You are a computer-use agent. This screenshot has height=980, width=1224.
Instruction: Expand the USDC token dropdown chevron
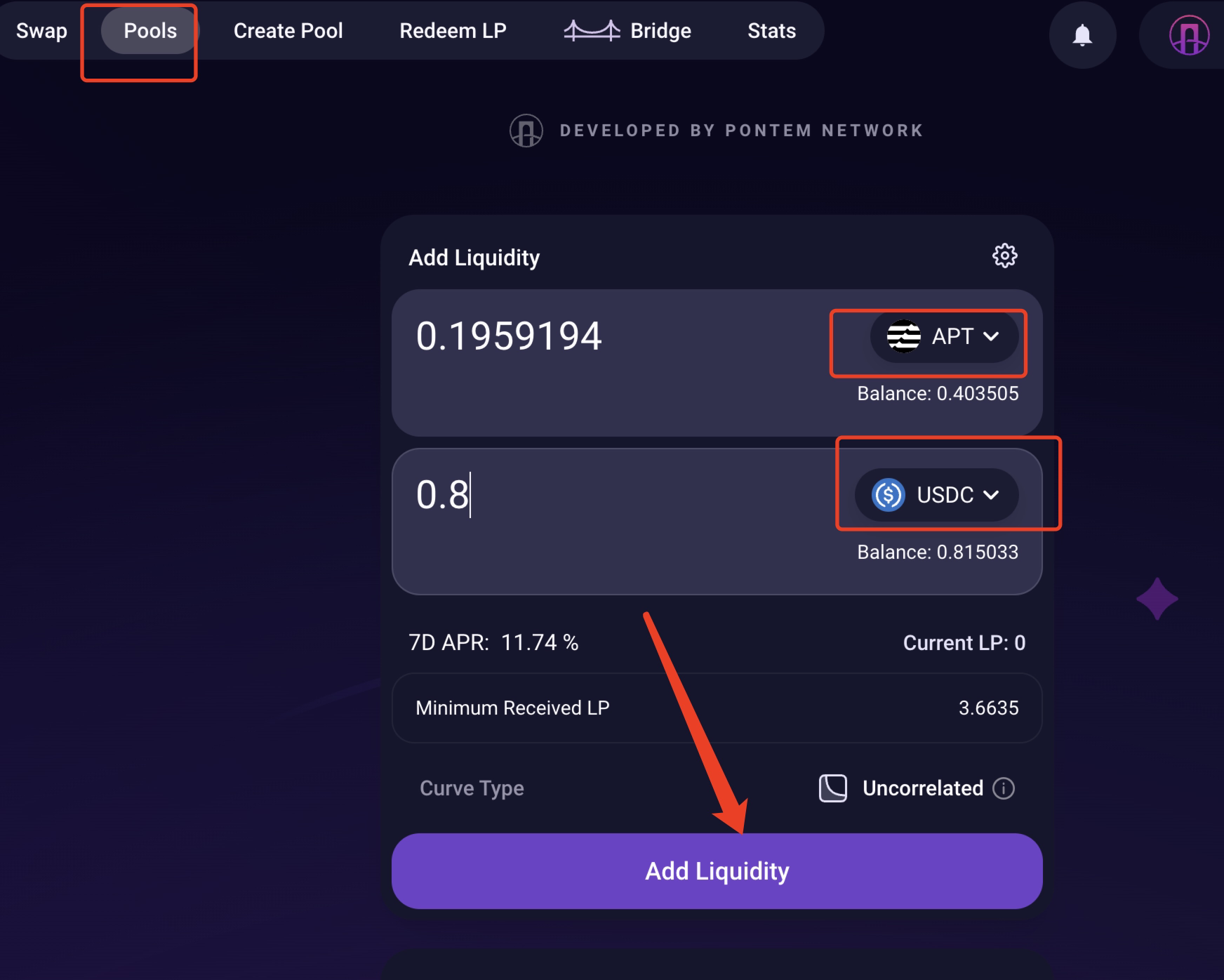(991, 495)
